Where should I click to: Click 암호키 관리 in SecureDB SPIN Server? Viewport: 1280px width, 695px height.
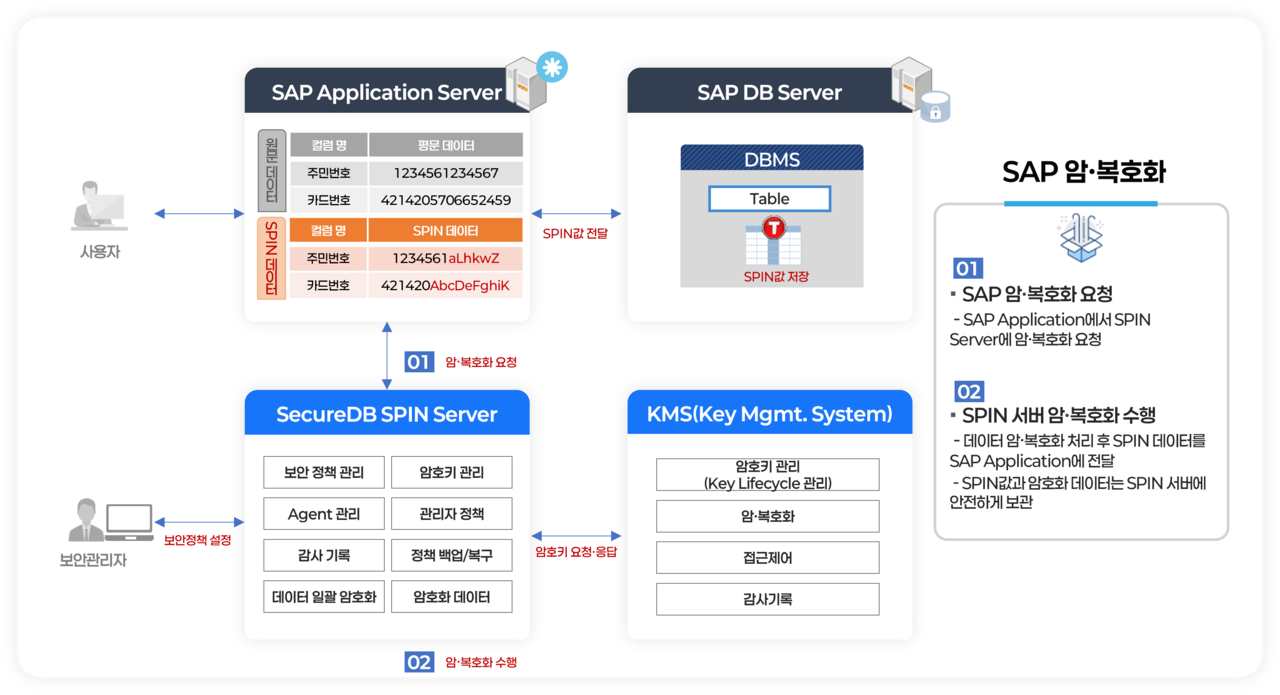tap(452, 473)
